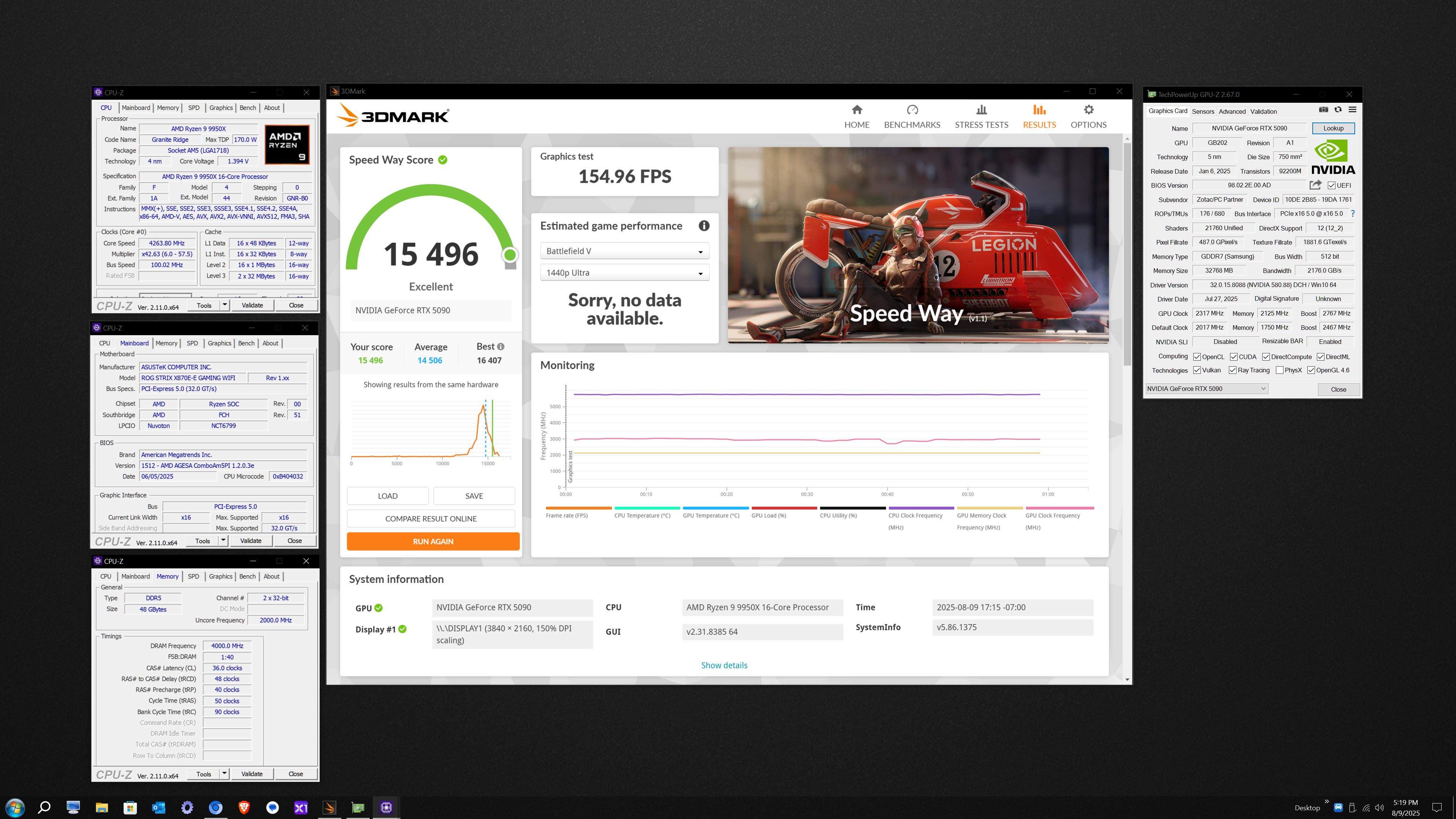Click COMPARE RESULT ONLINE button
1456x819 pixels.
431,518
